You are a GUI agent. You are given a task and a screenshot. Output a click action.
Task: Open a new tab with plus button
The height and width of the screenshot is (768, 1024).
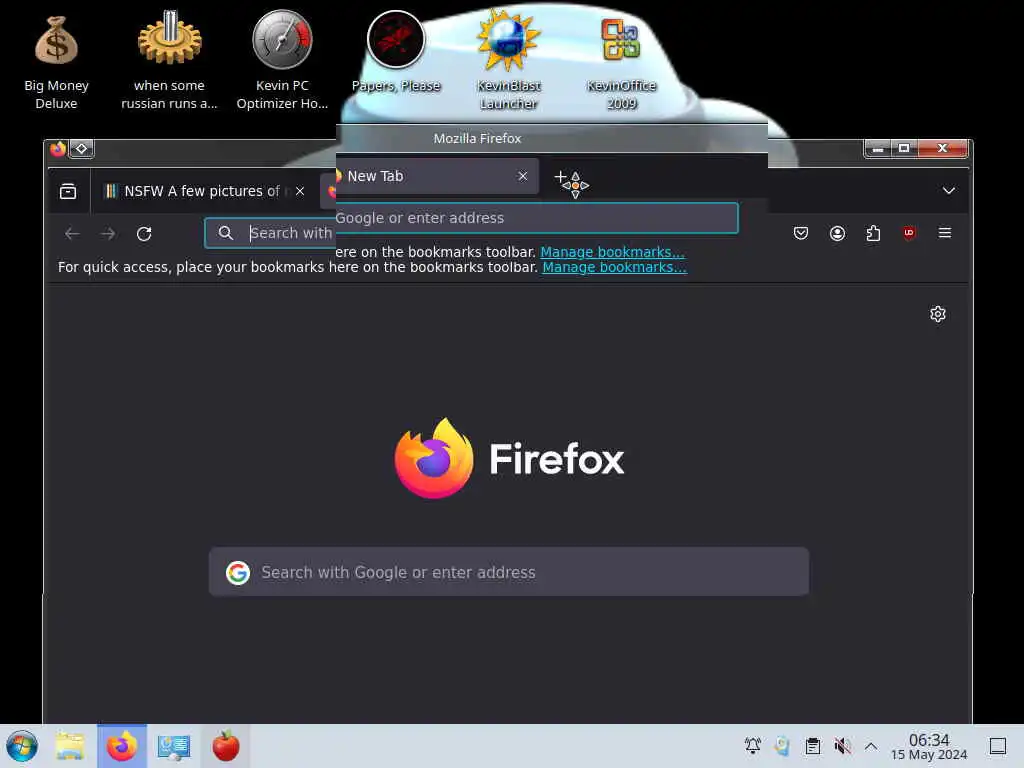[560, 176]
